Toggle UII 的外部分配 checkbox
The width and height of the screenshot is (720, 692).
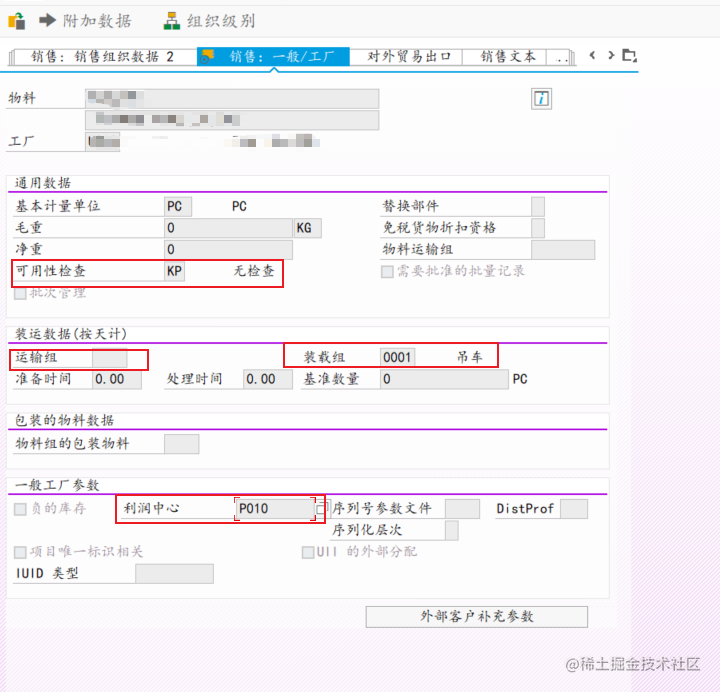pyautogui.click(x=308, y=552)
